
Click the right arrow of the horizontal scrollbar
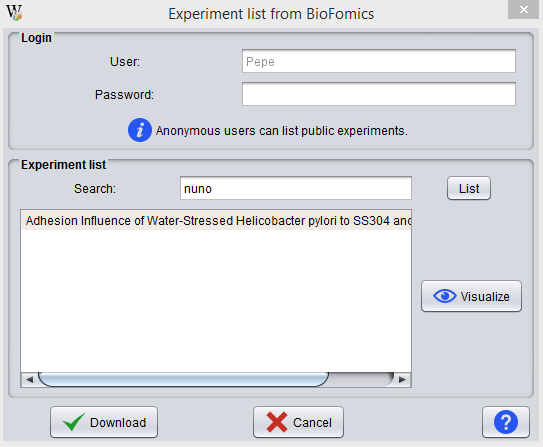[402, 379]
